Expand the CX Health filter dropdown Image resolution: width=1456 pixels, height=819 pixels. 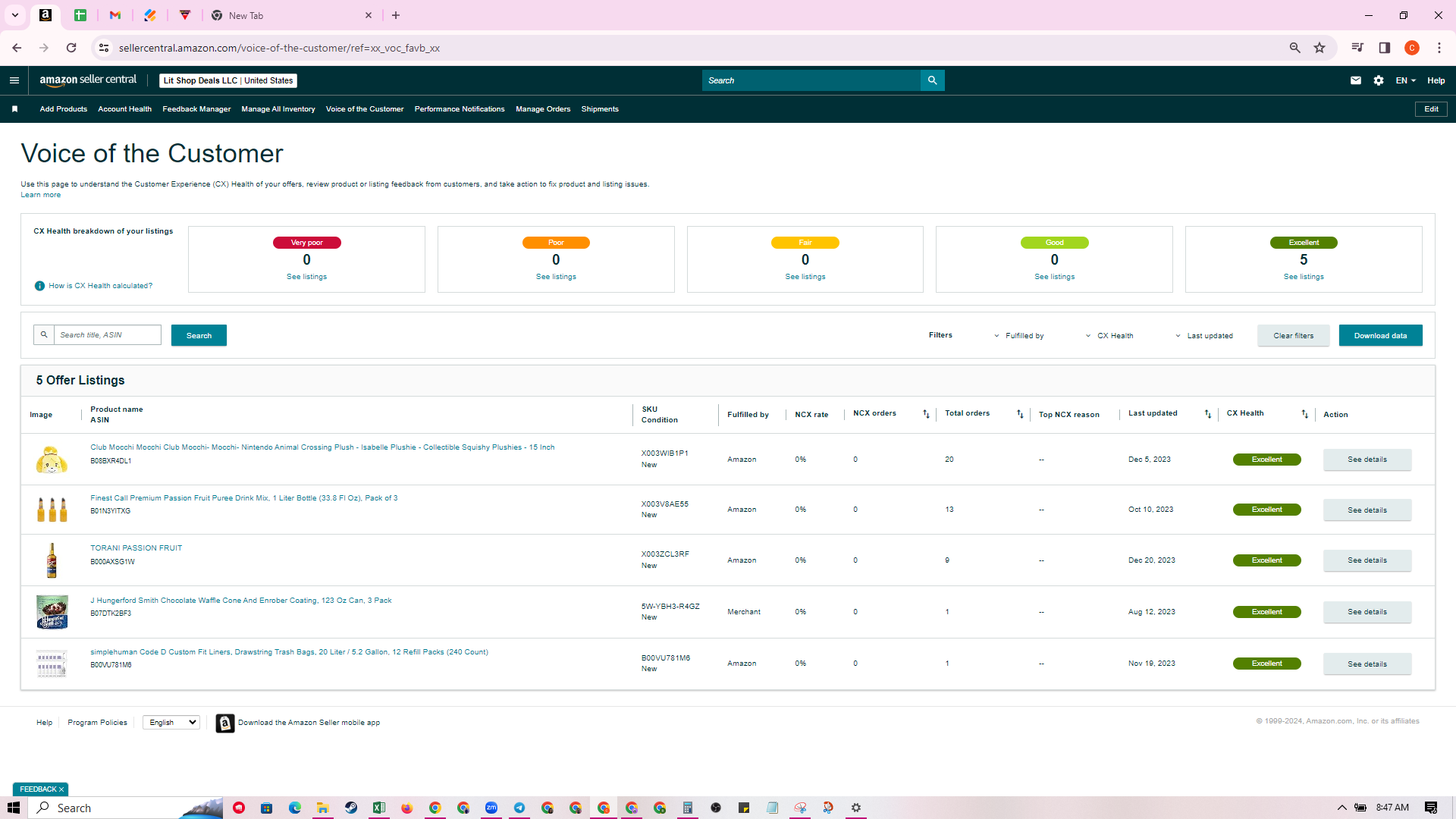(1109, 336)
